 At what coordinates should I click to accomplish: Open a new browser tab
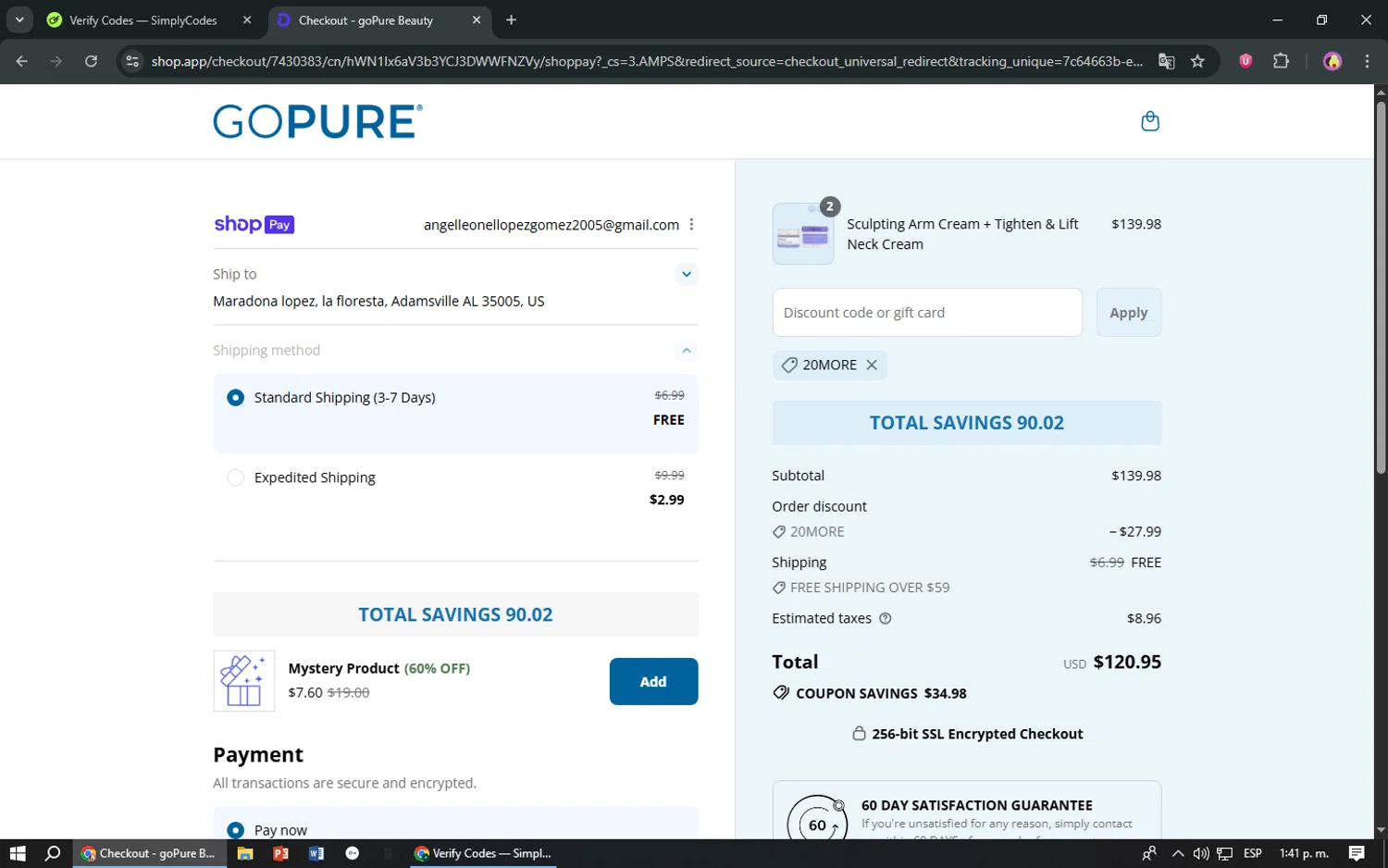click(511, 19)
